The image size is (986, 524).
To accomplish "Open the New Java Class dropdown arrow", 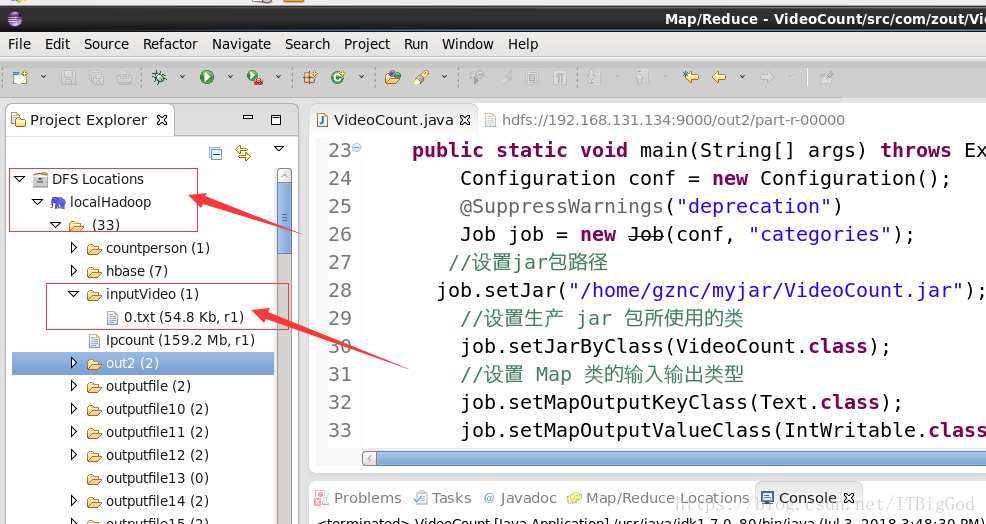I will (362, 77).
